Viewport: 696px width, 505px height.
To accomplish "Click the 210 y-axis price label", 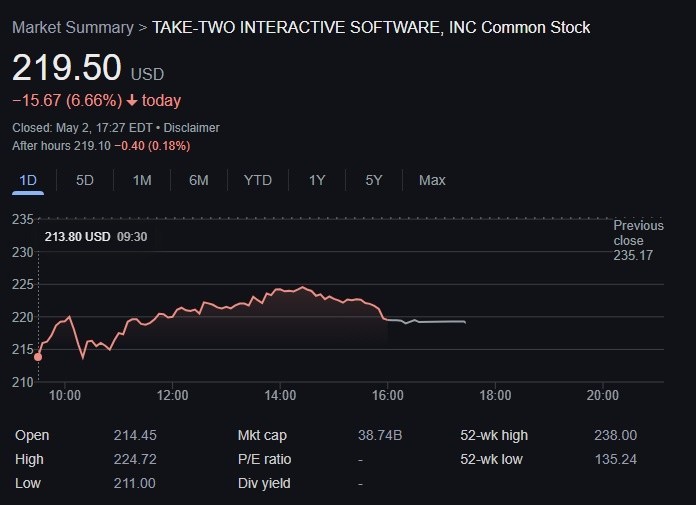I will pyautogui.click(x=23, y=382).
